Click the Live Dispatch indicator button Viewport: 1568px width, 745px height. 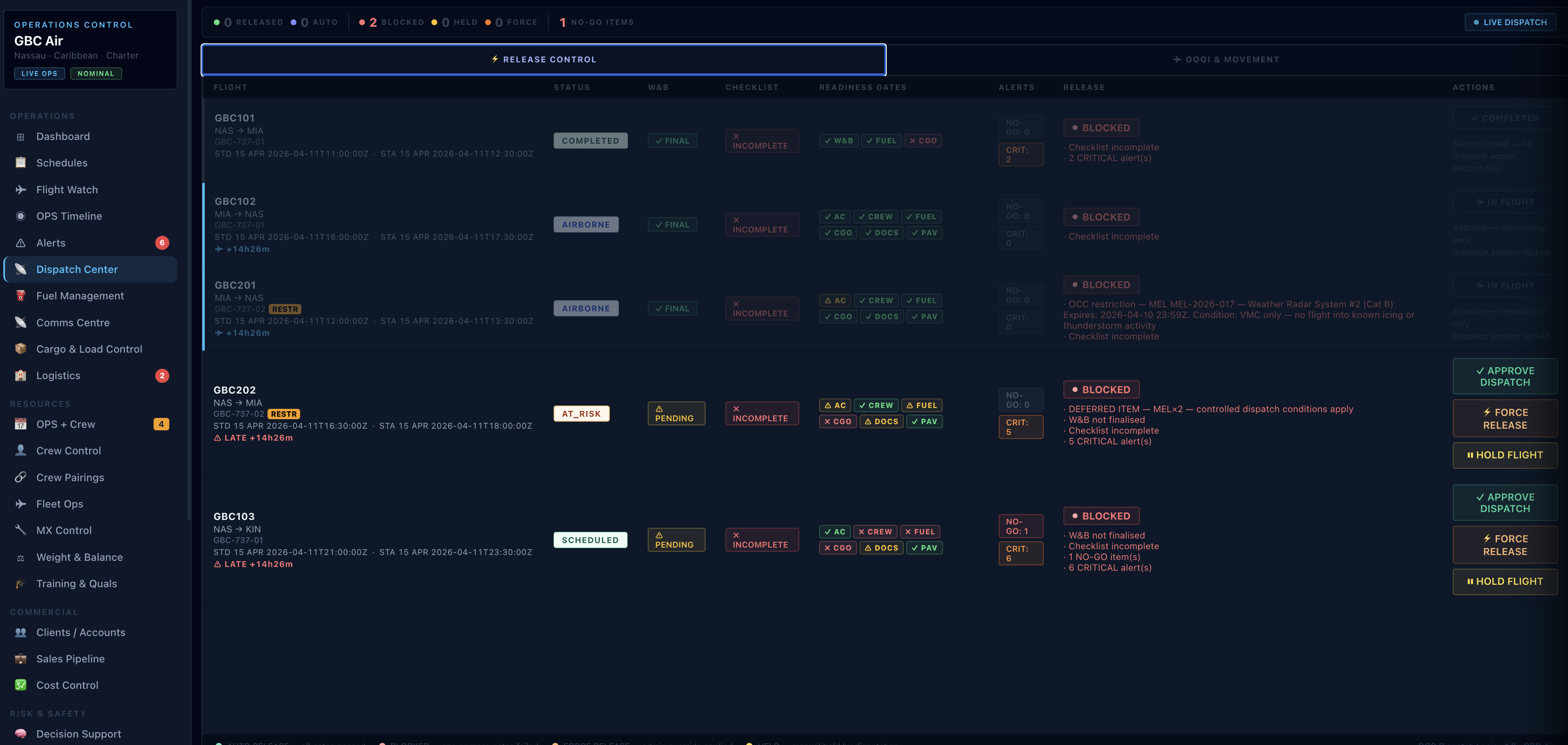(1510, 23)
